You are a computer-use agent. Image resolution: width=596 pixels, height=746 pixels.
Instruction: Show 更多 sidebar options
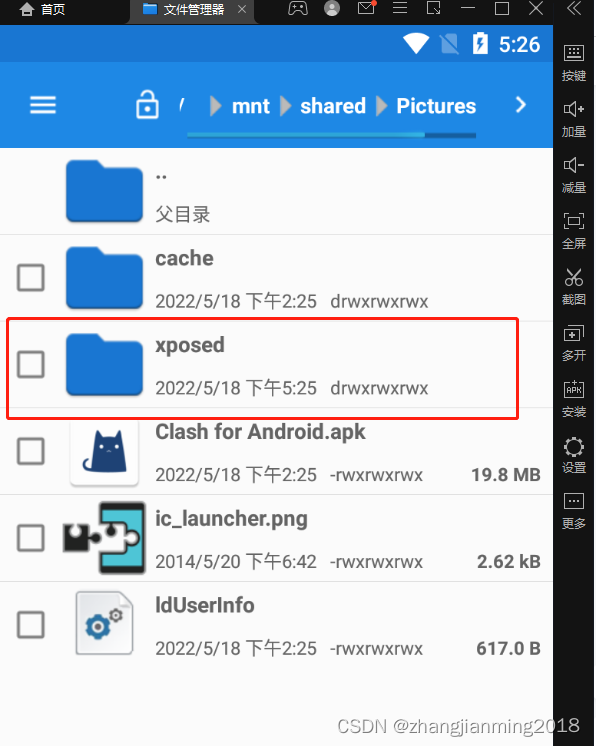coord(574,511)
